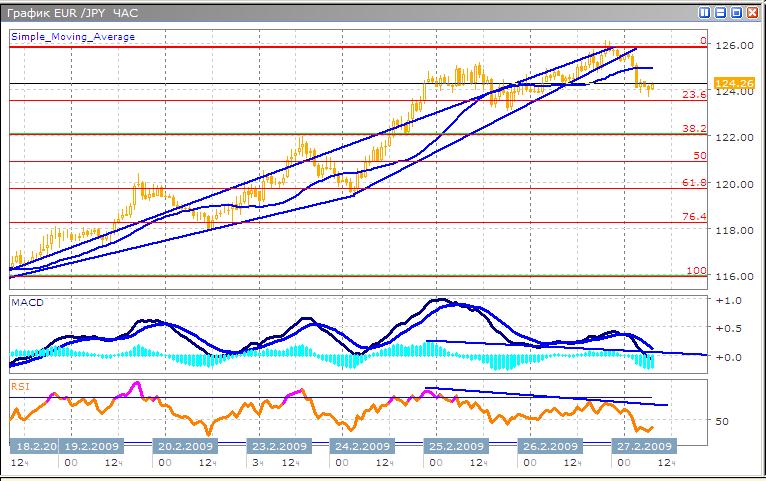
Task: Click the orange current price tag 124.26
Action: tap(735, 83)
